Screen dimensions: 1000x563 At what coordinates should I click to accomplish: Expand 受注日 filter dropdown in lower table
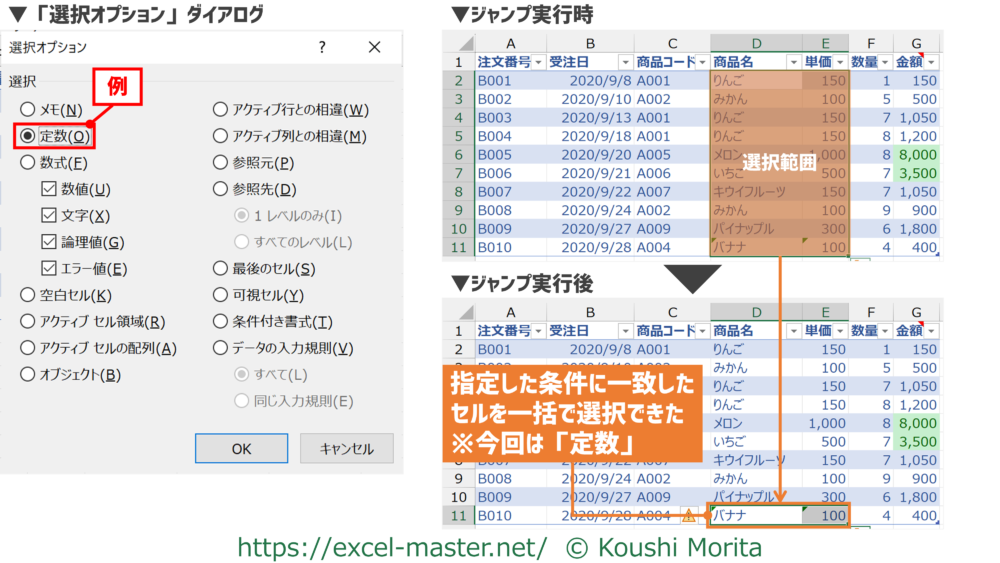tap(624, 331)
